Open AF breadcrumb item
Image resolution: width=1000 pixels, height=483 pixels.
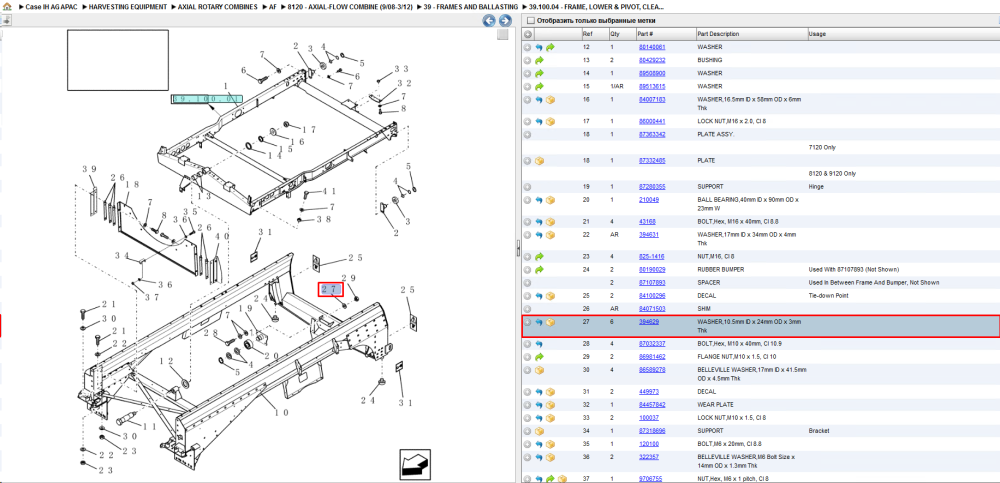coord(273,6)
